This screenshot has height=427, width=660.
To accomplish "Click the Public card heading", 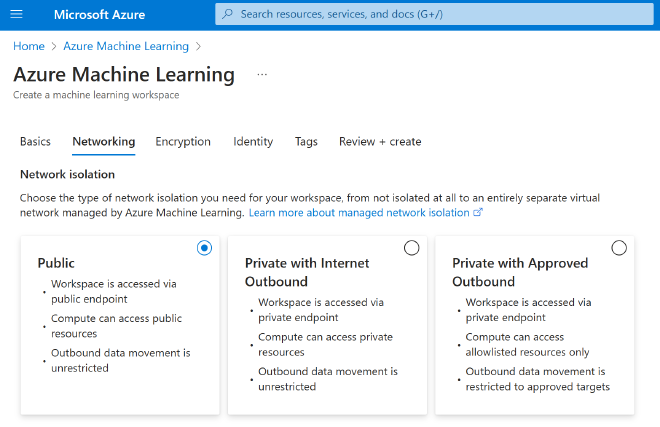I will (56, 263).
